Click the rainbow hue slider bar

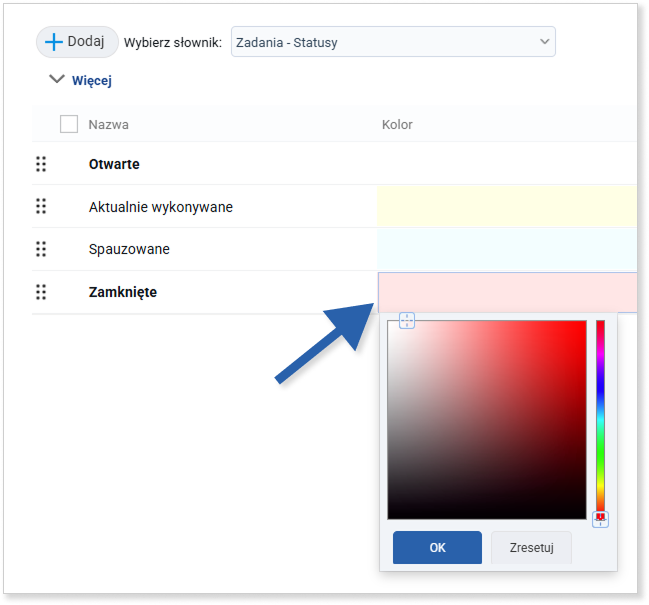(x=600, y=416)
